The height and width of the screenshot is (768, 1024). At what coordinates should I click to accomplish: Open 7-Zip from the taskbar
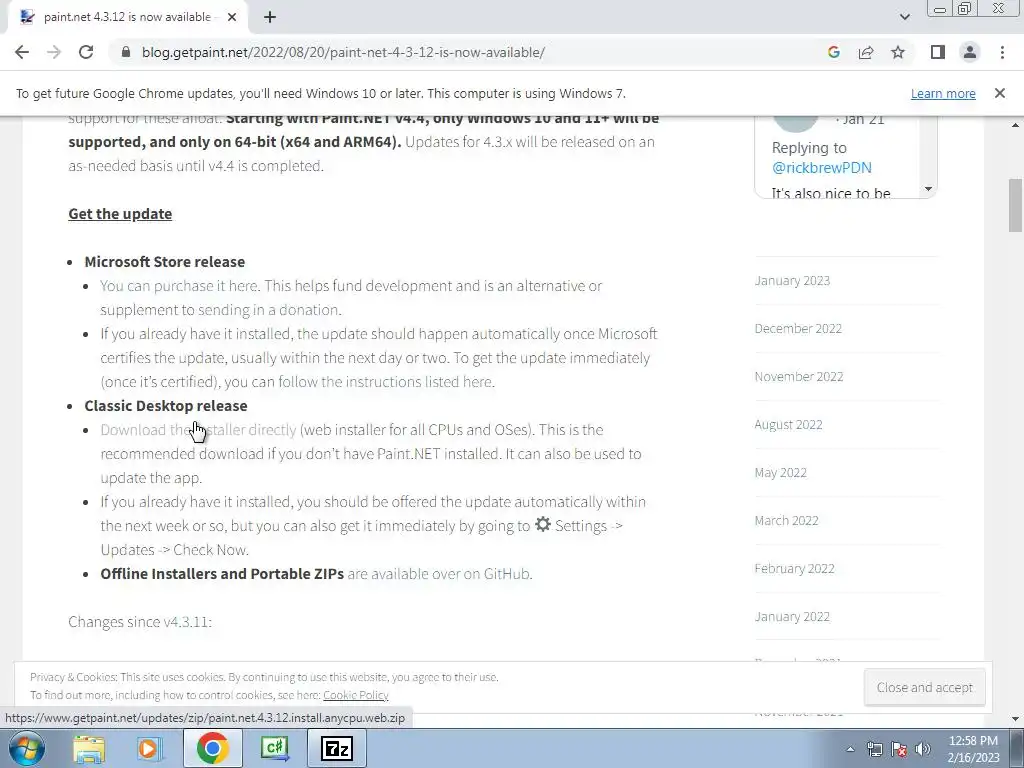[336, 748]
